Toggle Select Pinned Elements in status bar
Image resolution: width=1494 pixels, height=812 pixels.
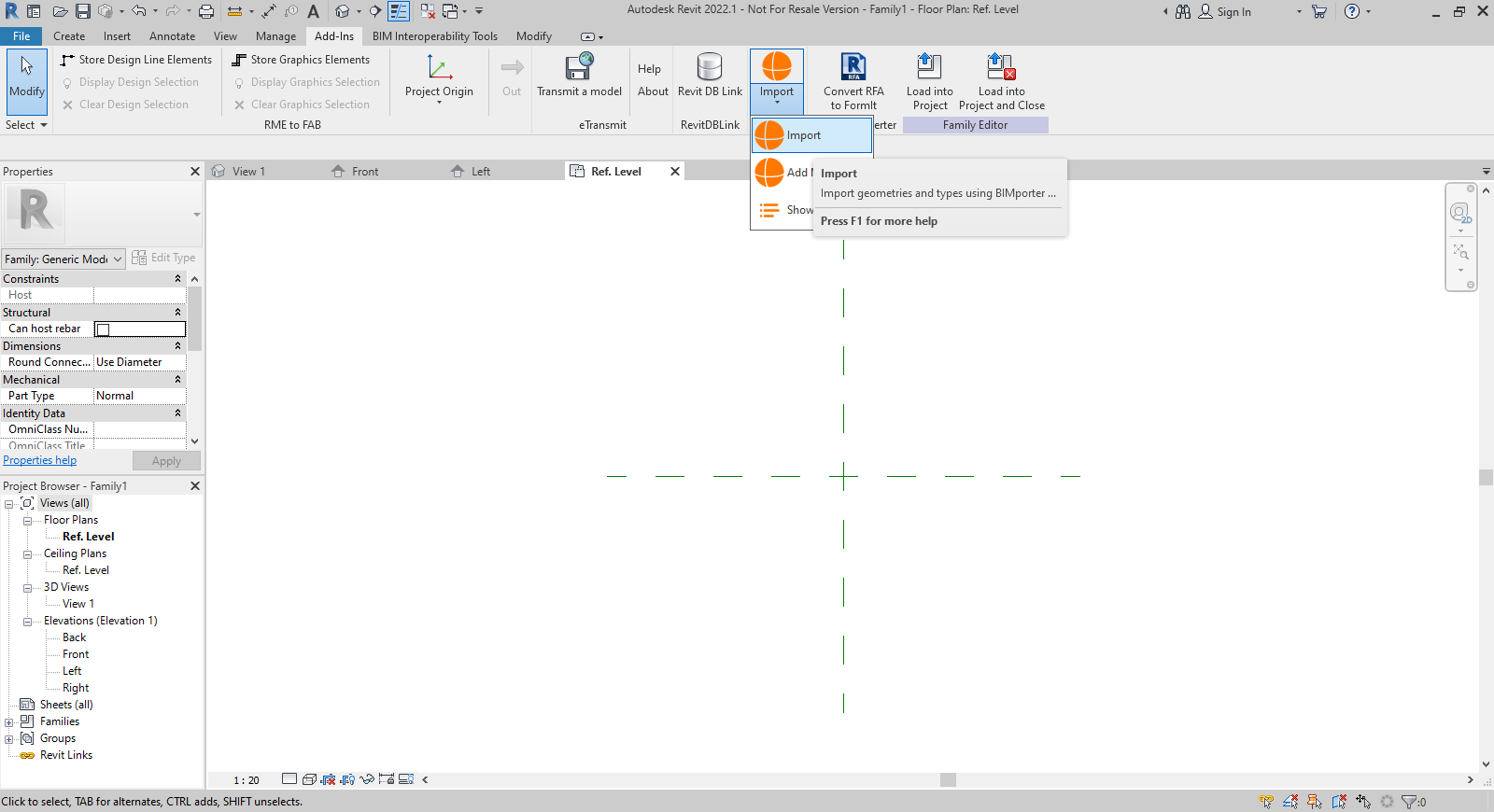tap(1315, 801)
